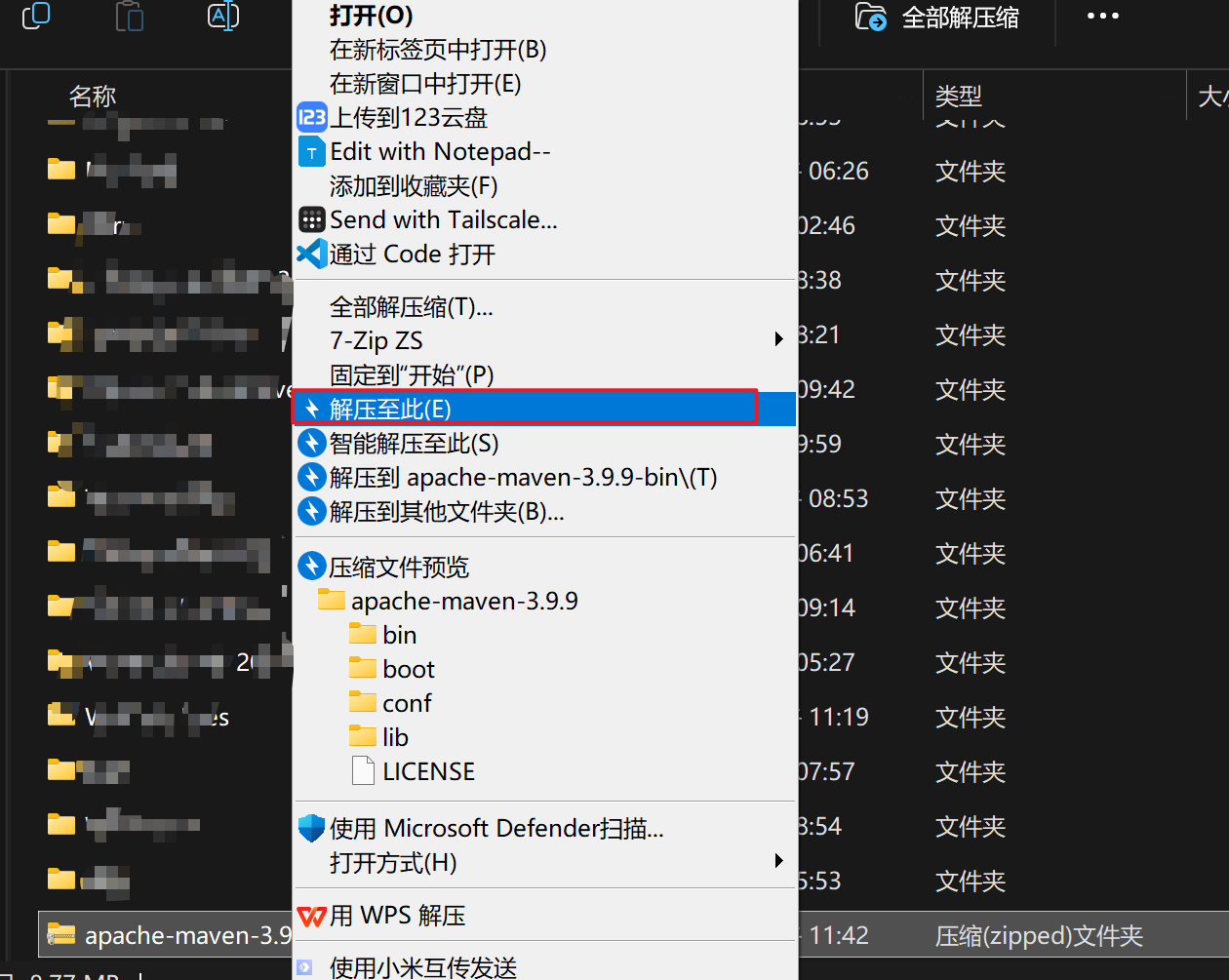Select 解压至此(E) menu entry
1229x980 pixels.
390,409
